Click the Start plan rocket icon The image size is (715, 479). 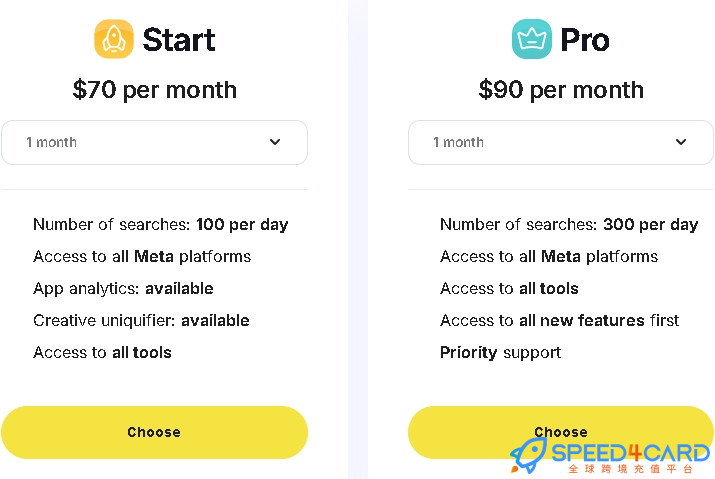point(114,39)
